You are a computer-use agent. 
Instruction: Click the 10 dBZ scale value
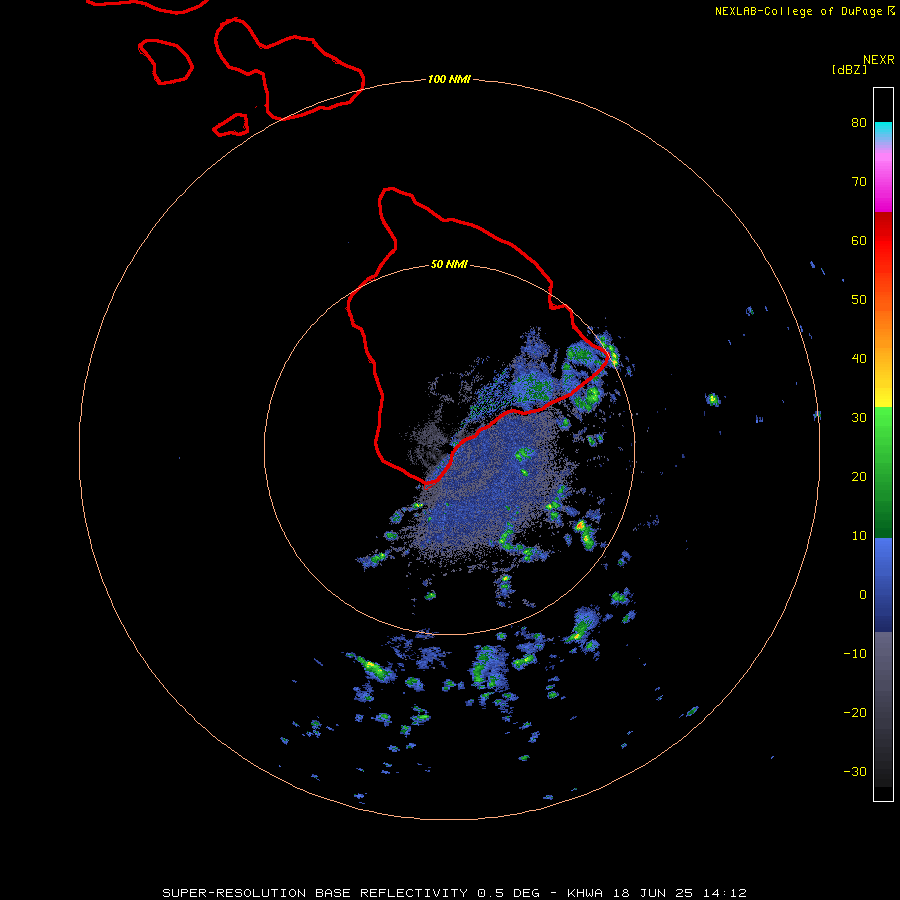(859, 536)
